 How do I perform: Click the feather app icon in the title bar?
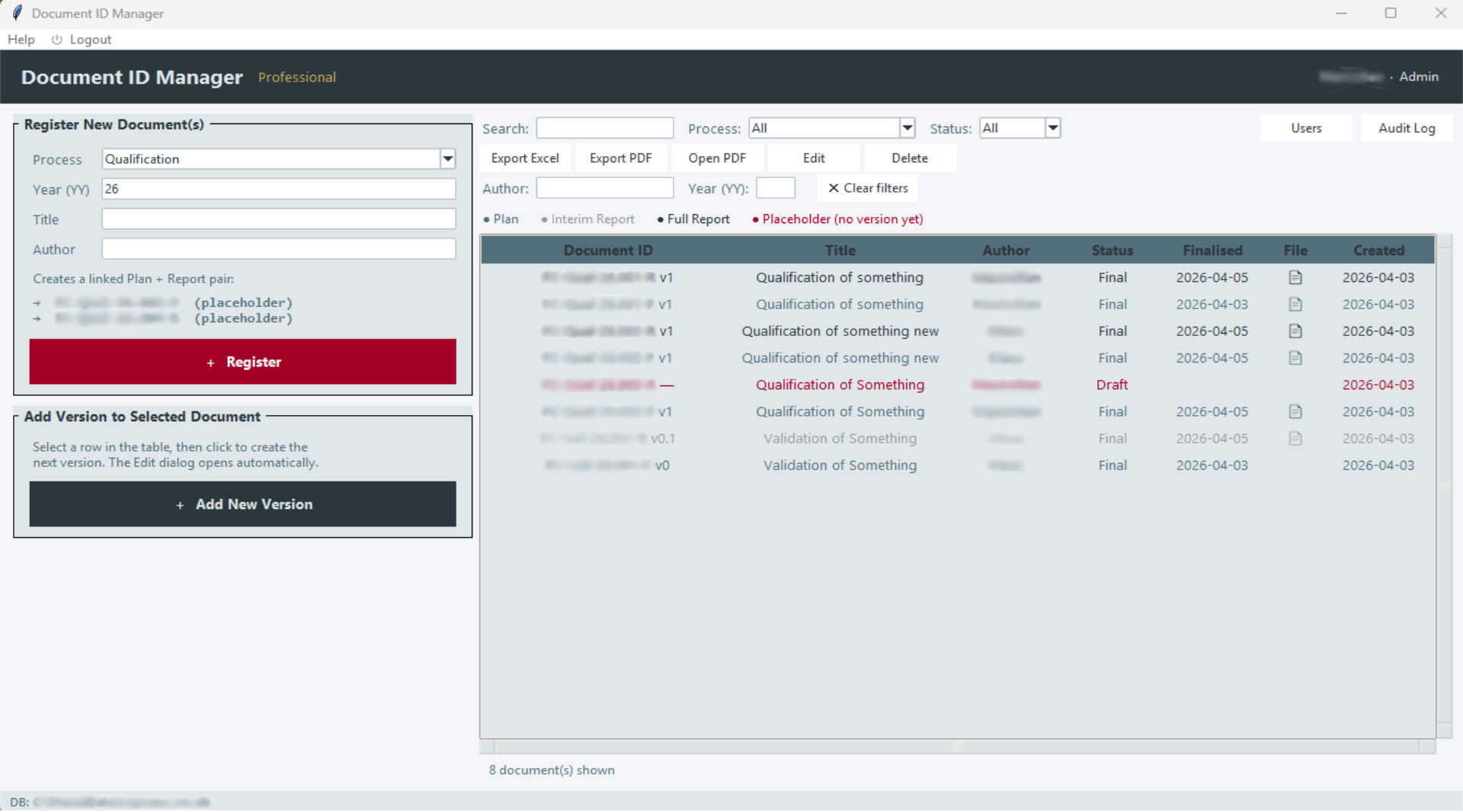(17, 12)
